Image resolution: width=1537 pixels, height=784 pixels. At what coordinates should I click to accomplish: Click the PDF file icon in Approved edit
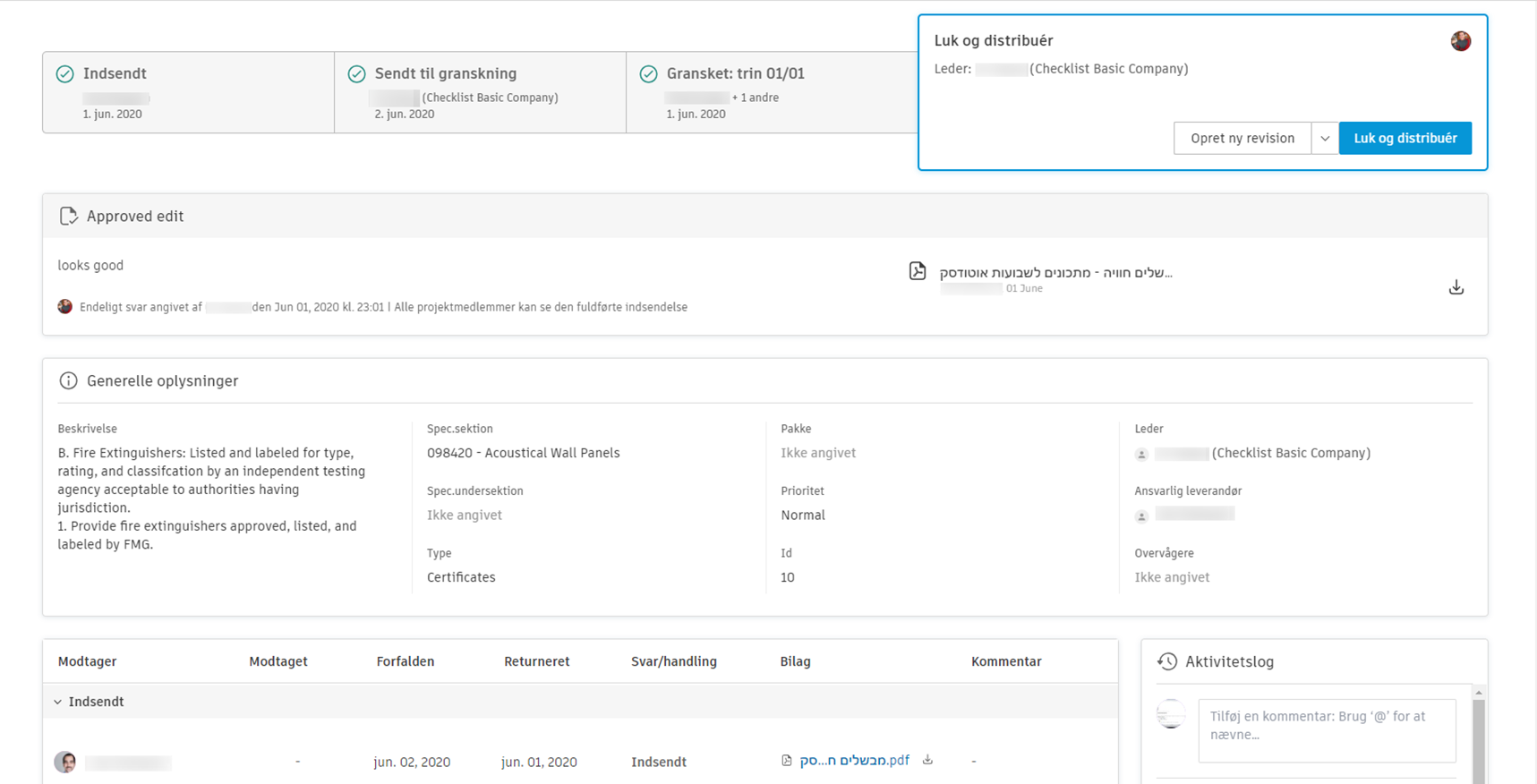918,271
